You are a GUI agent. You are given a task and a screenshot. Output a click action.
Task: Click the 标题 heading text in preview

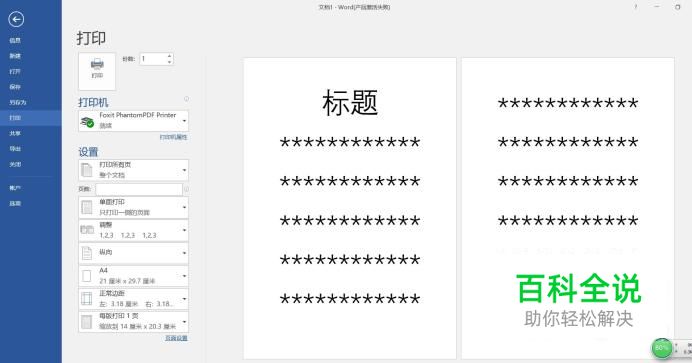(x=350, y=103)
